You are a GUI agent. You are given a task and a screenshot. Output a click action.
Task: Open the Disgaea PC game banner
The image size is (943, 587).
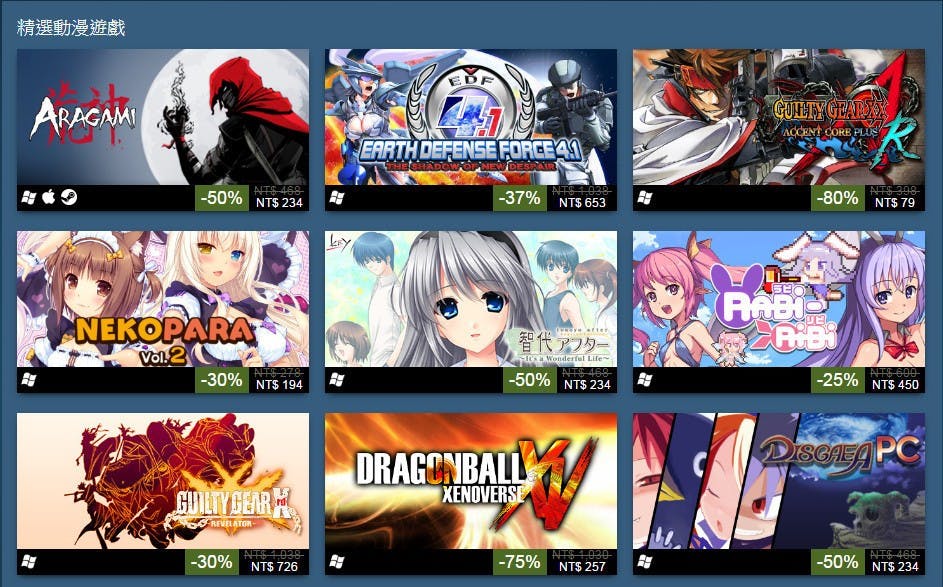click(779, 481)
